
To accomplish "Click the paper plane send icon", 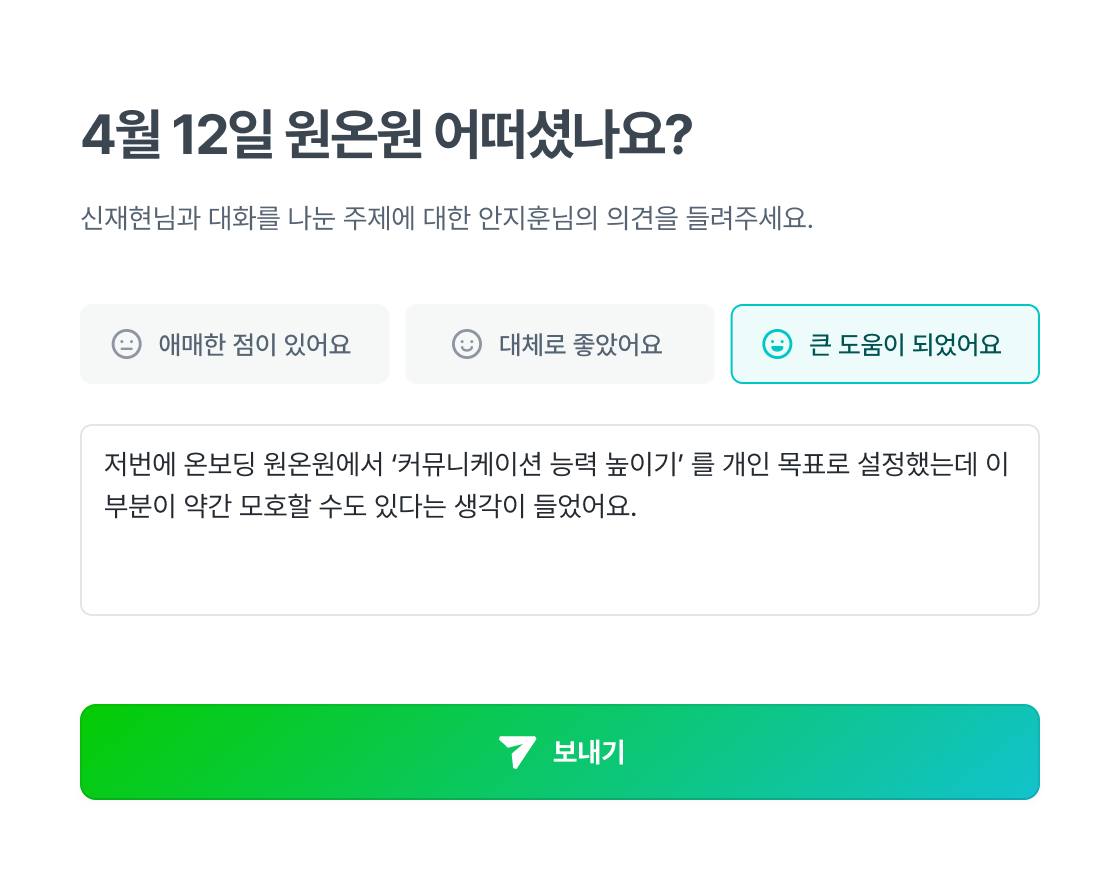I will (517, 752).
